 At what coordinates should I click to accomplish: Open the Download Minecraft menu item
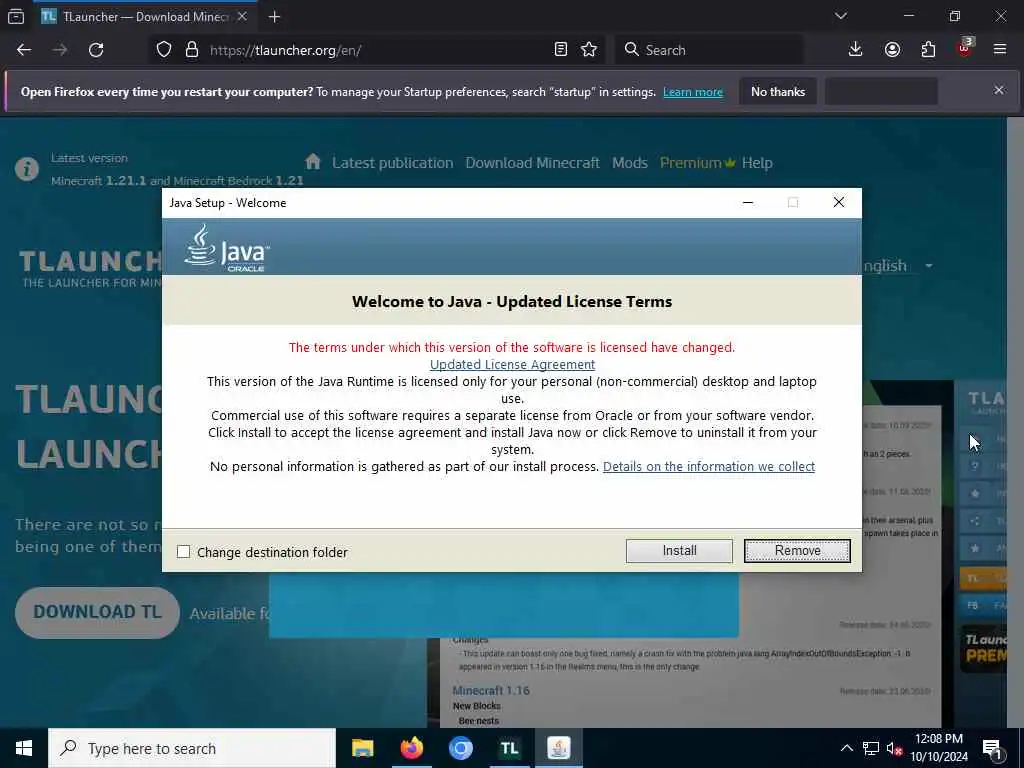pyautogui.click(x=532, y=163)
